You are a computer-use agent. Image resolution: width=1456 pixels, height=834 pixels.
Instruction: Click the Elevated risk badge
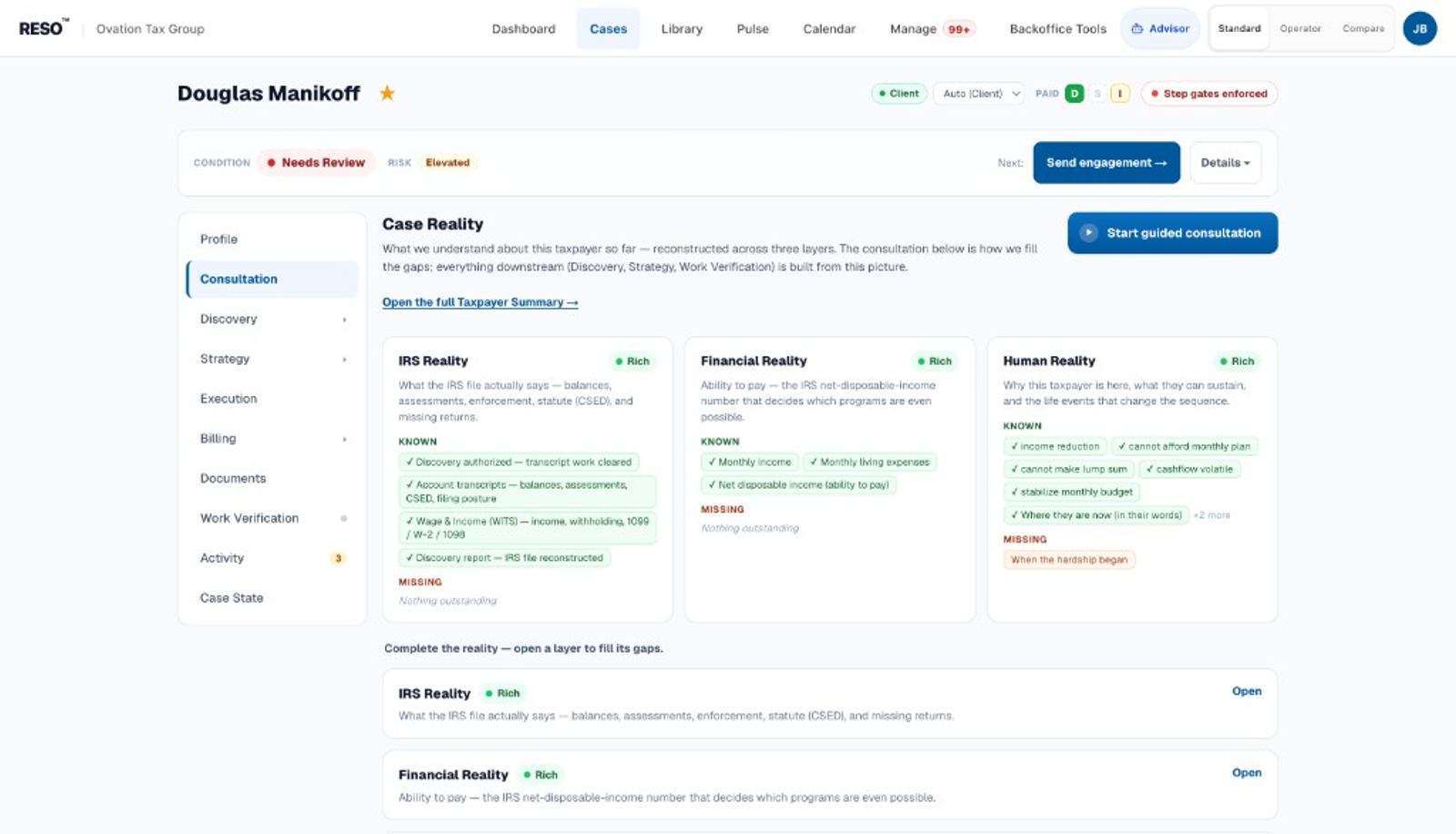click(x=448, y=162)
